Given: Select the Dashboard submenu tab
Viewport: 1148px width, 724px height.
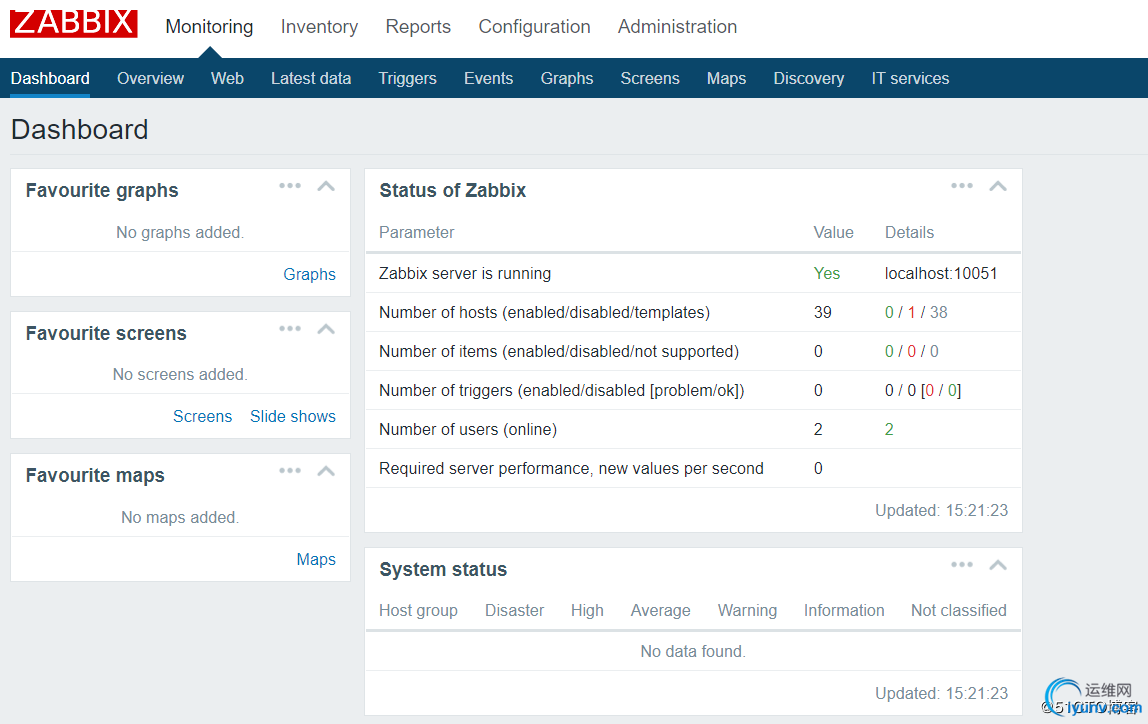Looking at the screenshot, I should point(50,78).
